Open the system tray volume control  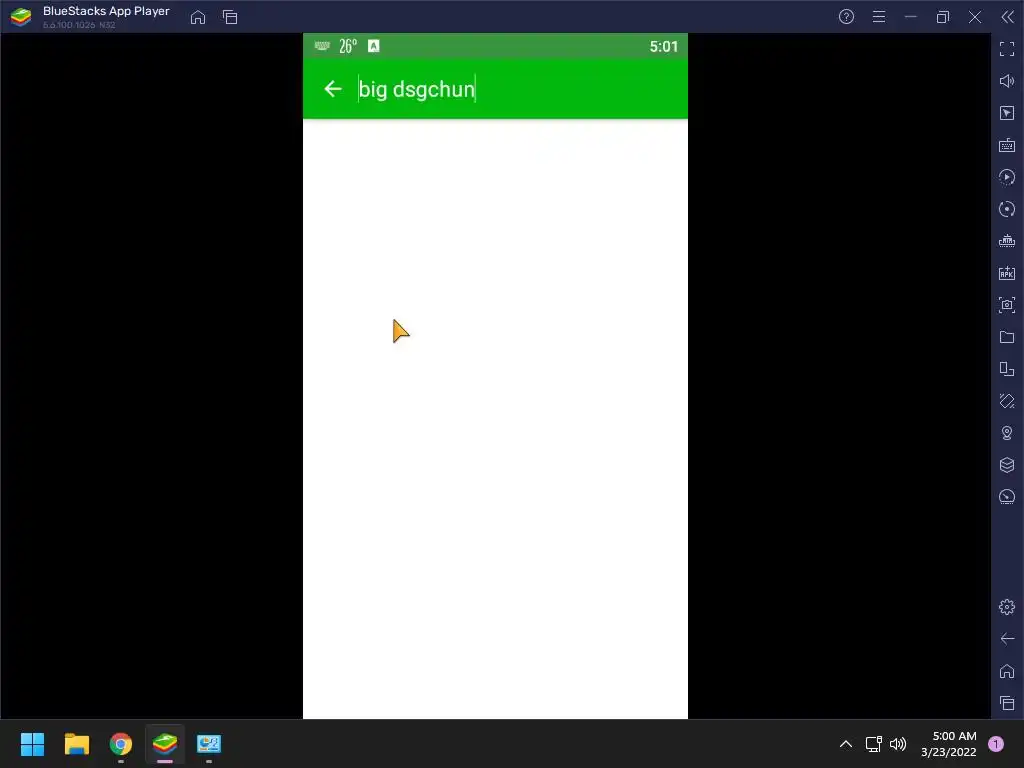coord(899,744)
